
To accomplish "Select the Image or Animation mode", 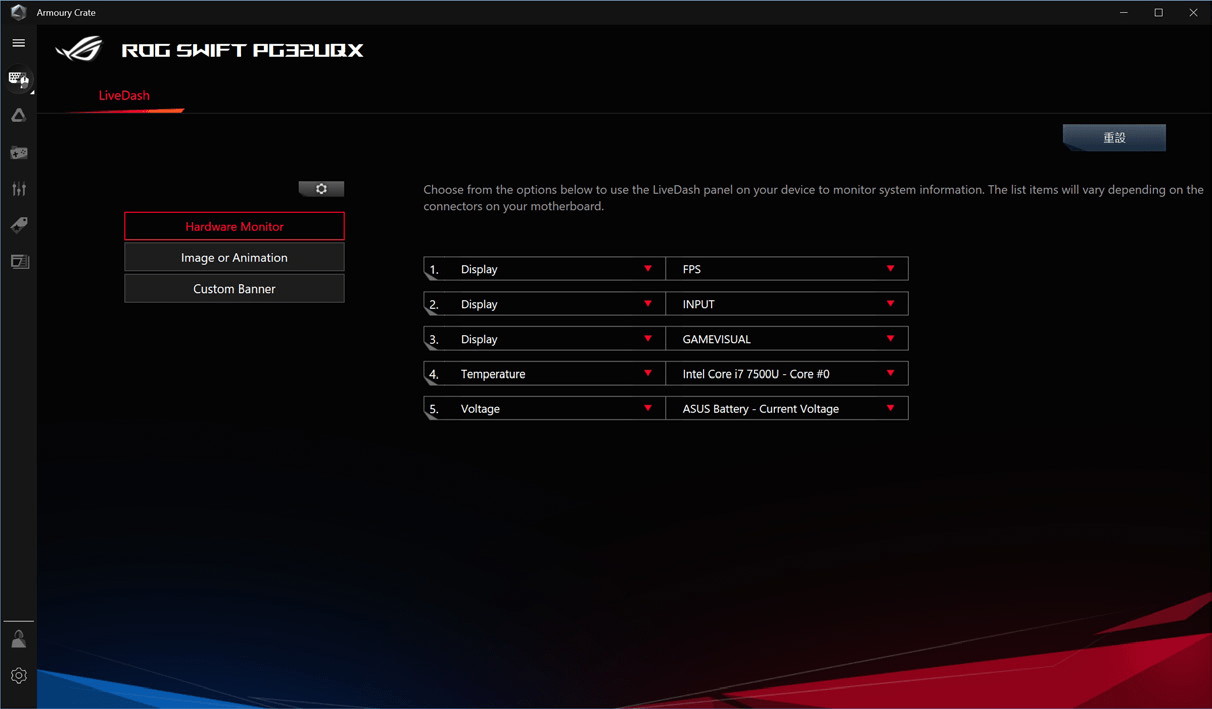I will pos(234,258).
